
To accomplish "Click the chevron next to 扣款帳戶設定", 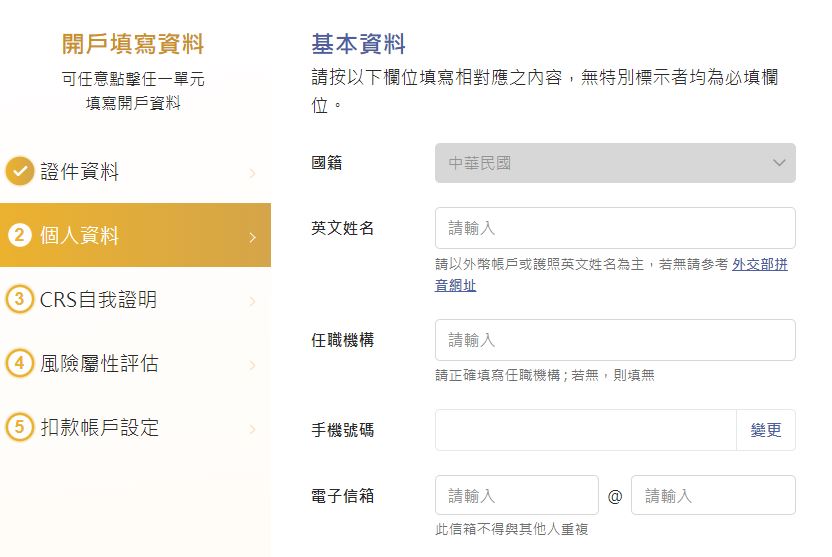I will (252, 429).
